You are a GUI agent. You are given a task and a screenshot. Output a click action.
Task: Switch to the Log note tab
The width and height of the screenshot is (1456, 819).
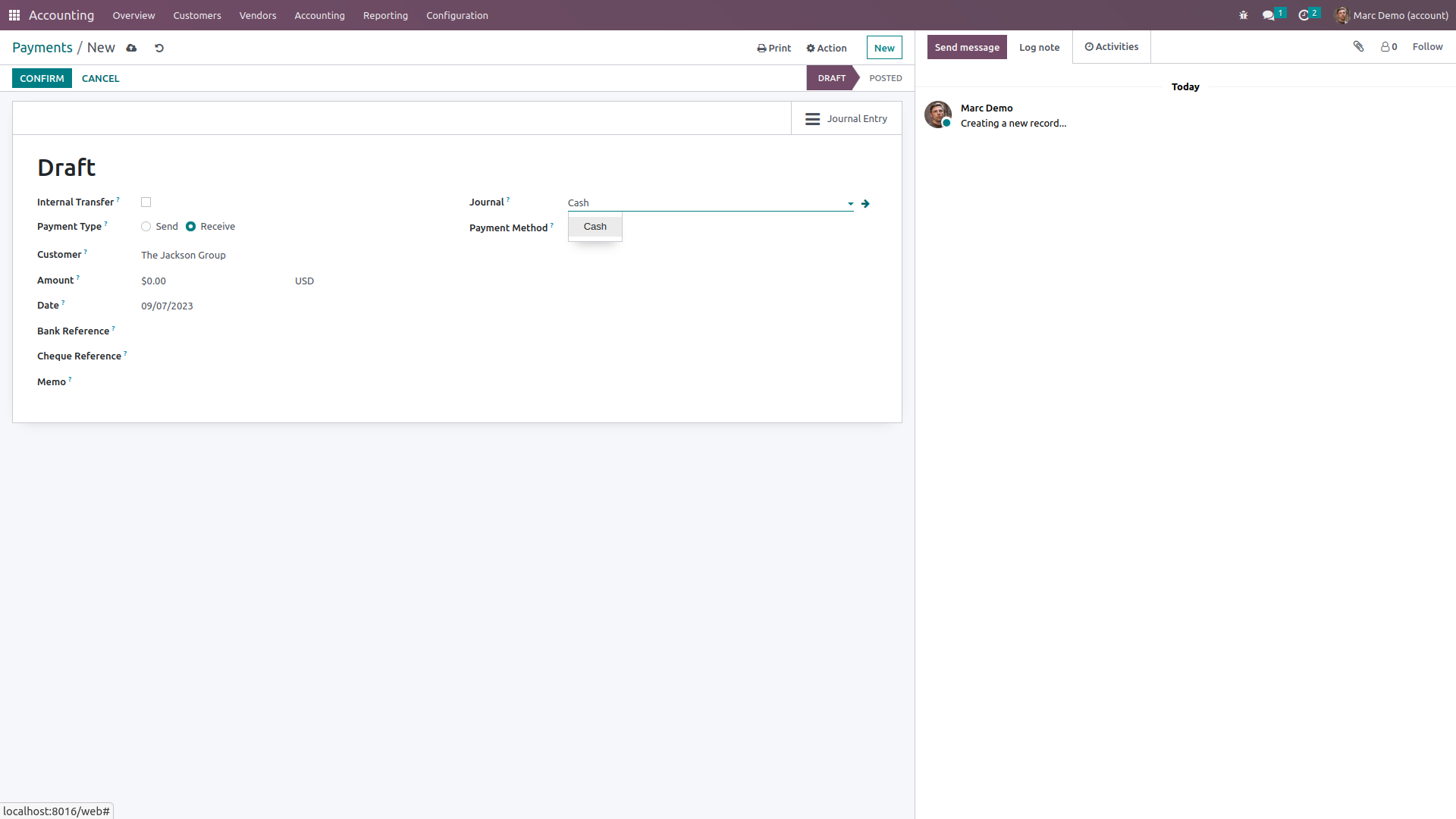pyautogui.click(x=1039, y=47)
